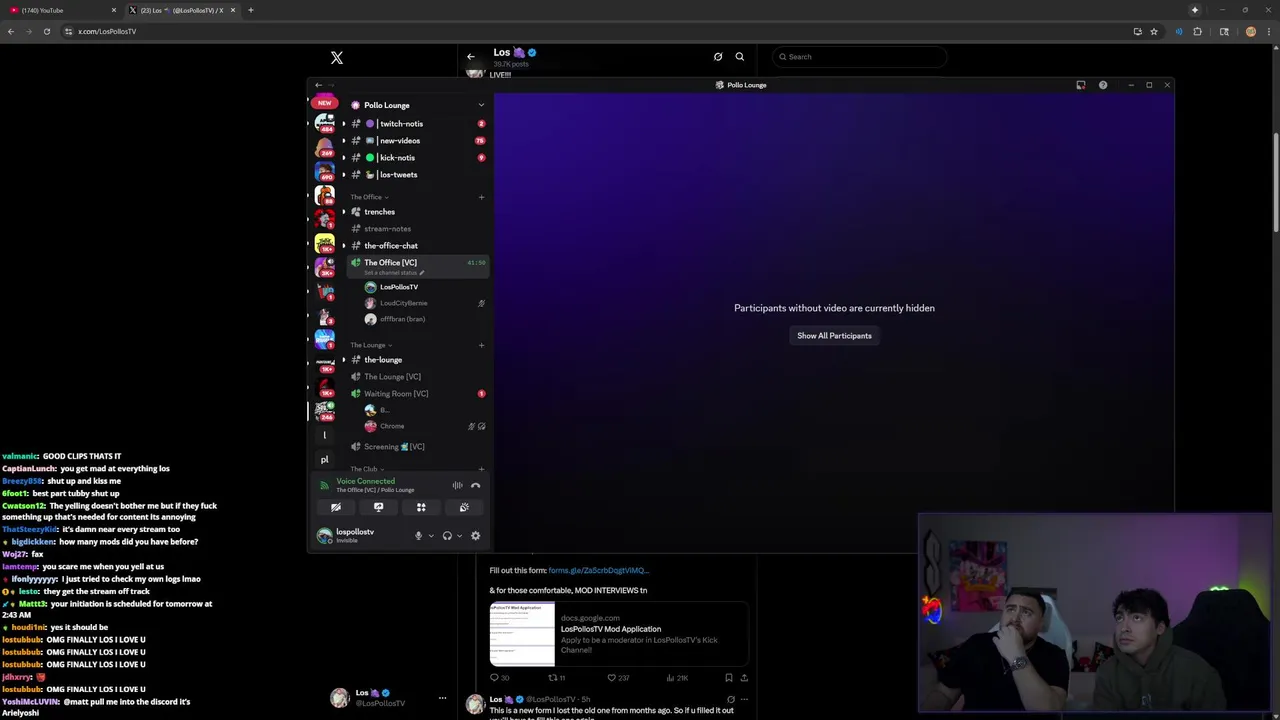Go back with Discord back arrow
Image resolution: width=1280 pixels, height=720 pixels.
(x=318, y=85)
